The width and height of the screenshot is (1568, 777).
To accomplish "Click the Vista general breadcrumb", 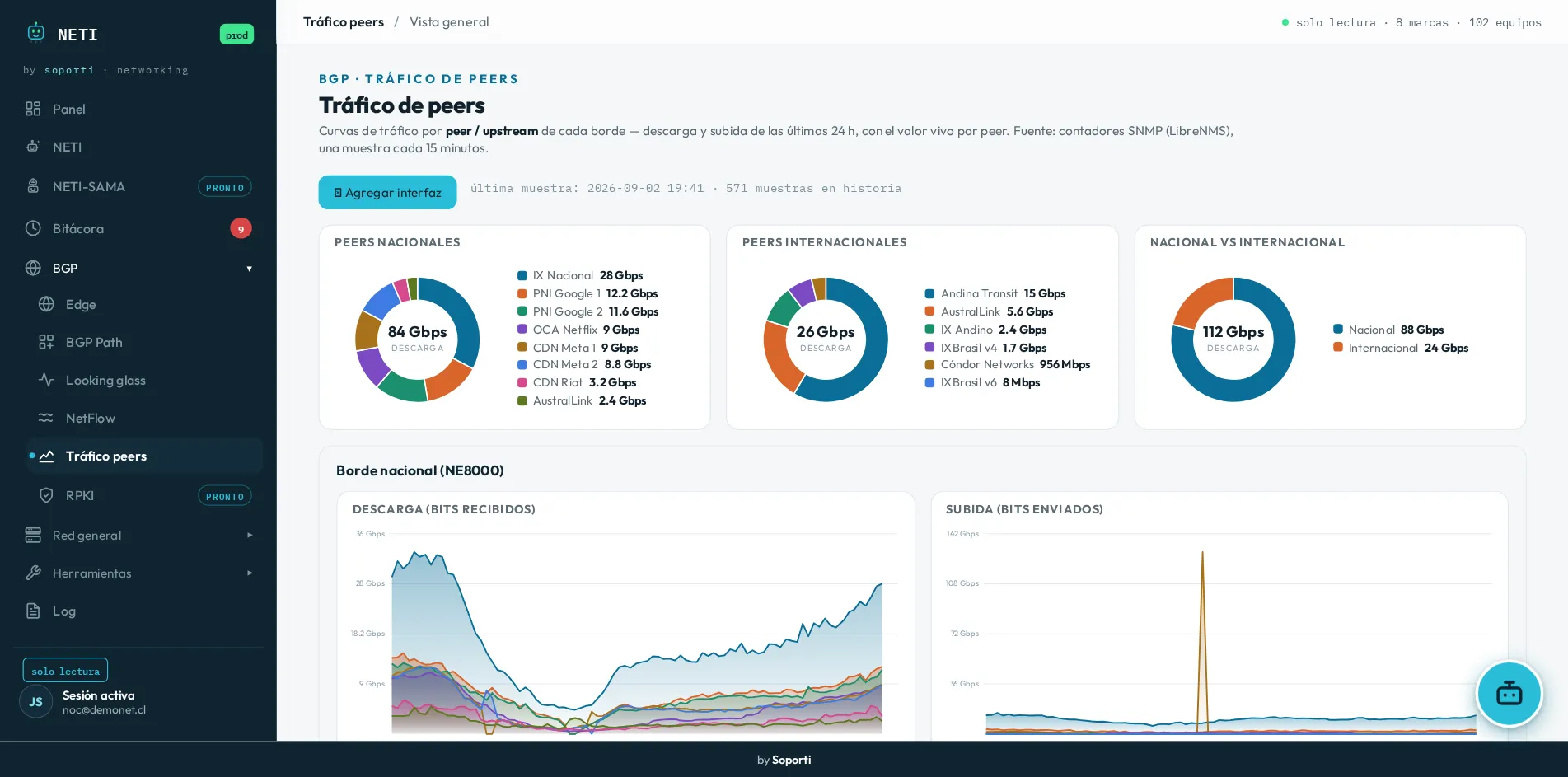I will tap(449, 22).
